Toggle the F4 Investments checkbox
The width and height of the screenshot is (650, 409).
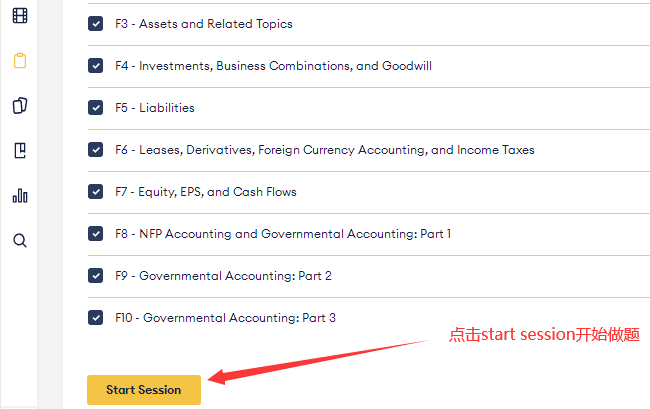(x=95, y=66)
